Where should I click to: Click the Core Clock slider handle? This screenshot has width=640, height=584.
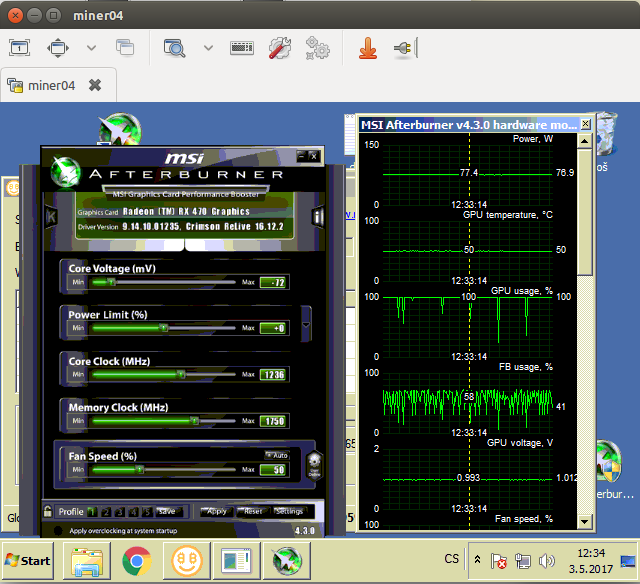[x=180, y=375]
